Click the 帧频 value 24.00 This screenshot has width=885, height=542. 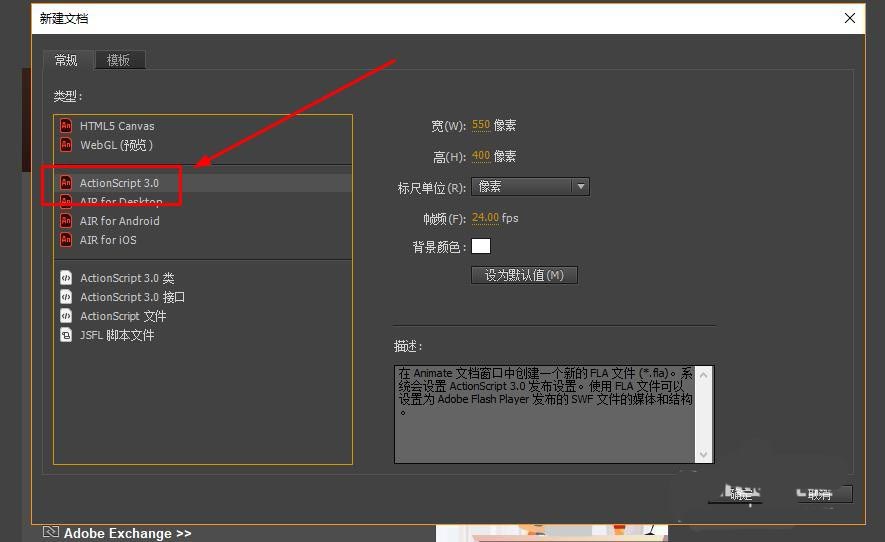coord(485,217)
